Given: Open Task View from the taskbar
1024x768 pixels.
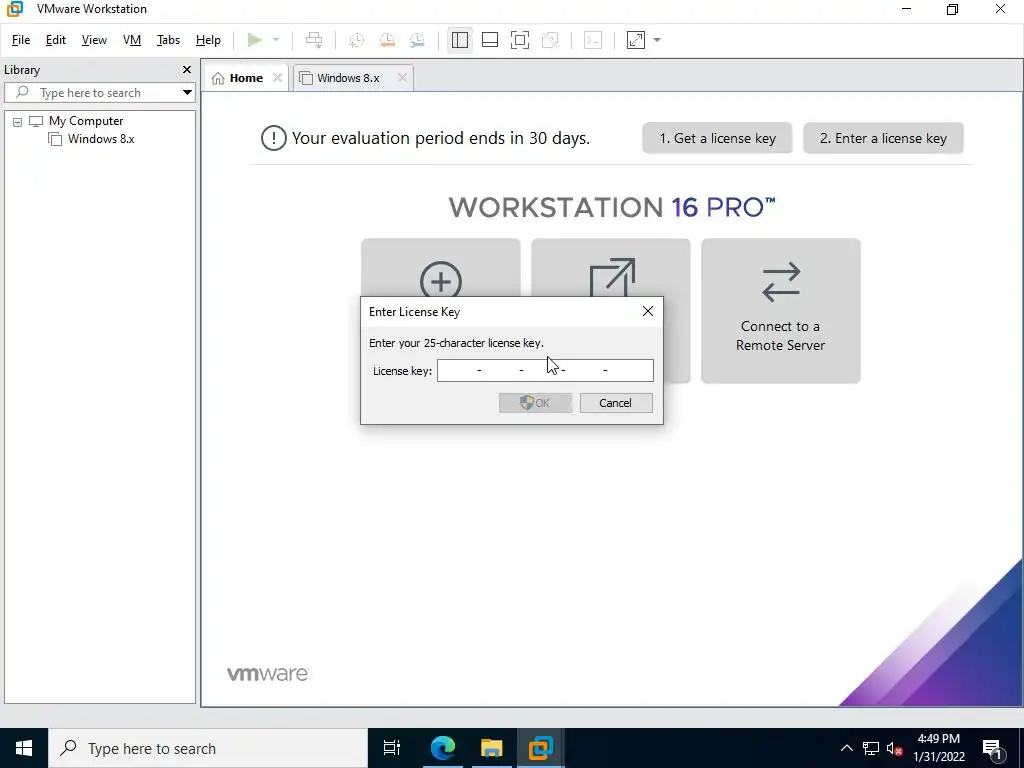Looking at the screenshot, I should pos(392,748).
